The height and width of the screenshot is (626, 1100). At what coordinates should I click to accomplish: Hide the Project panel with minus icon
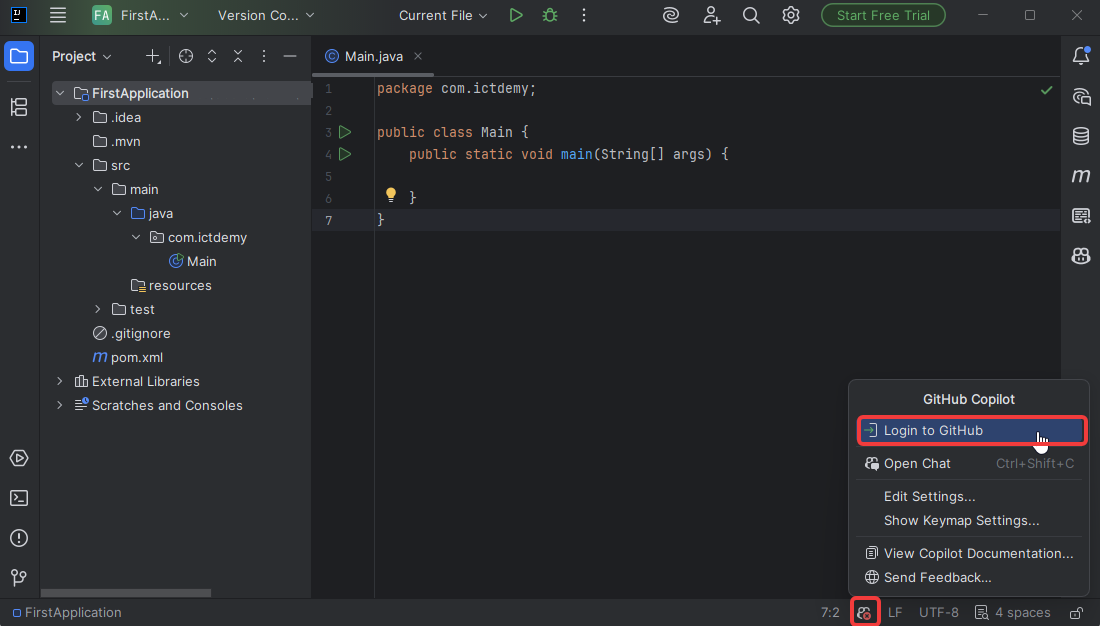pyautogui.click(x=290, y=56)
